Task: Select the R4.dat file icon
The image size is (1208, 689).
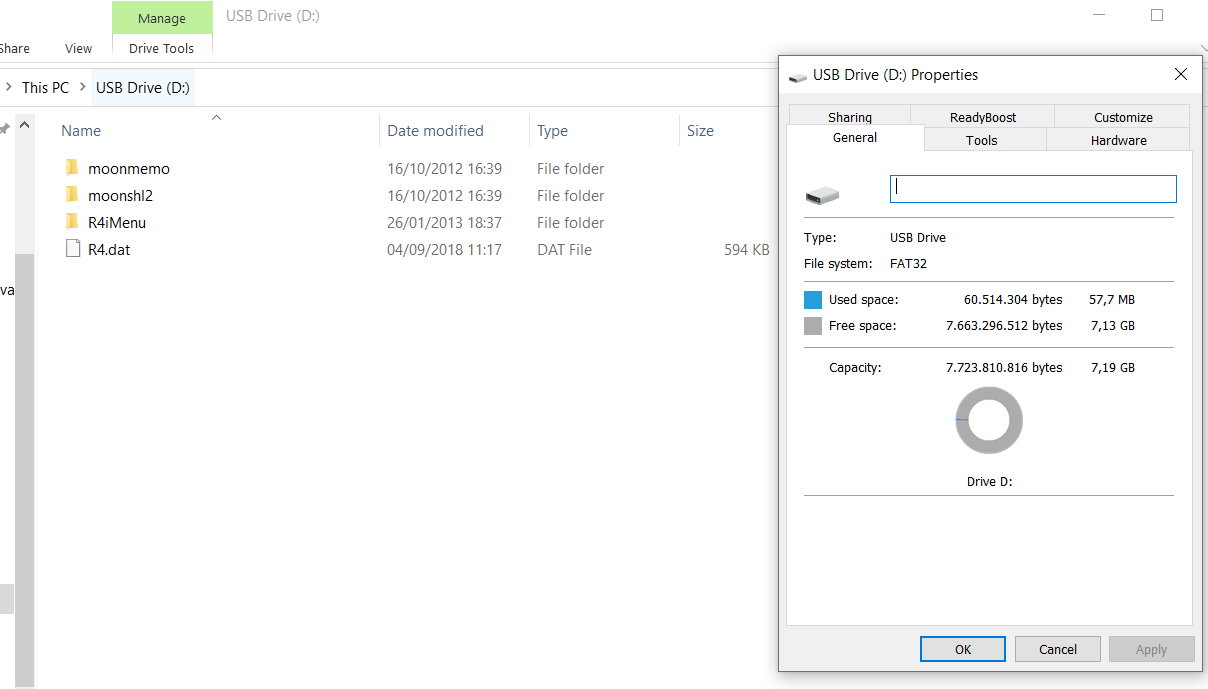Action: point(72,249)
